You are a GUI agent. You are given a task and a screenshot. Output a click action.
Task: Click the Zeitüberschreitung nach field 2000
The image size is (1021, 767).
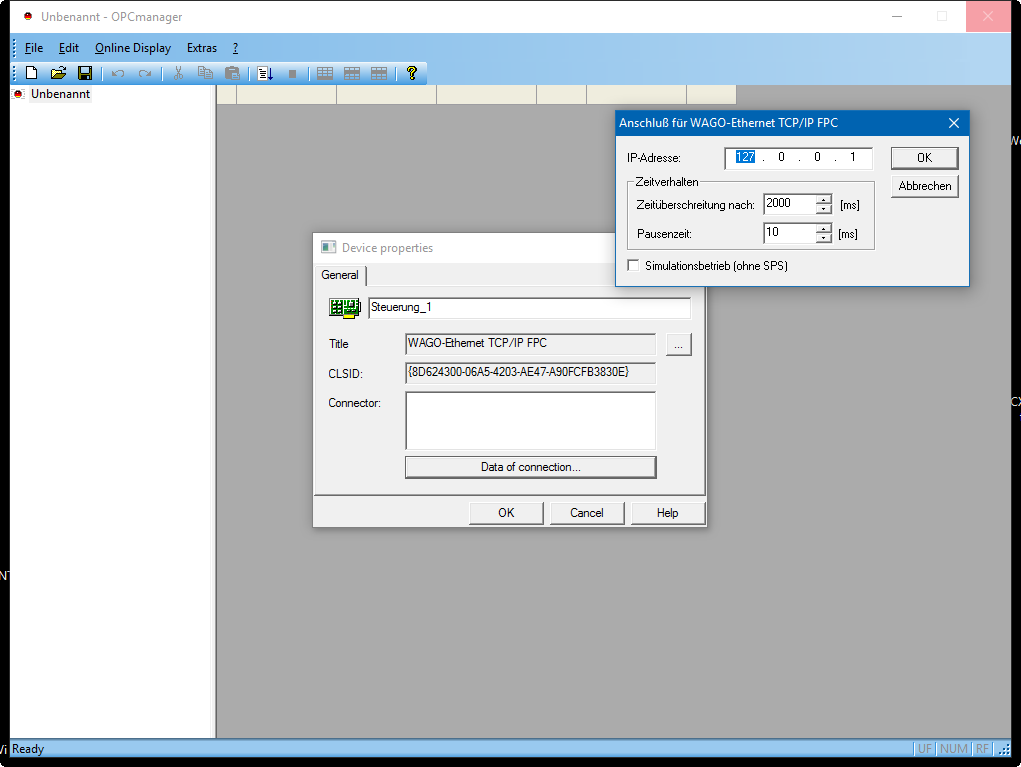tap(790, 204)
